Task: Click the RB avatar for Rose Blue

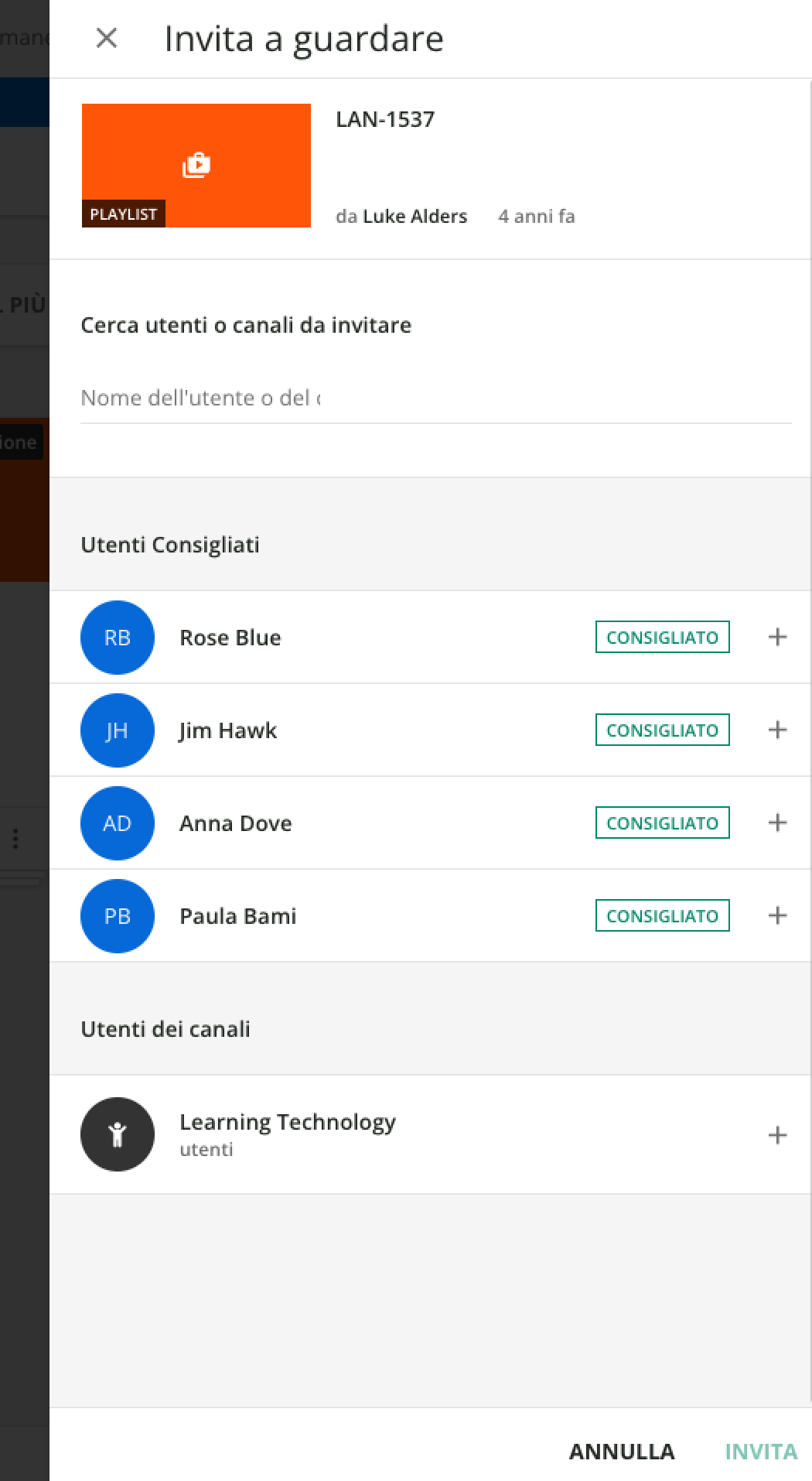Action: click(x=118, y=638)
